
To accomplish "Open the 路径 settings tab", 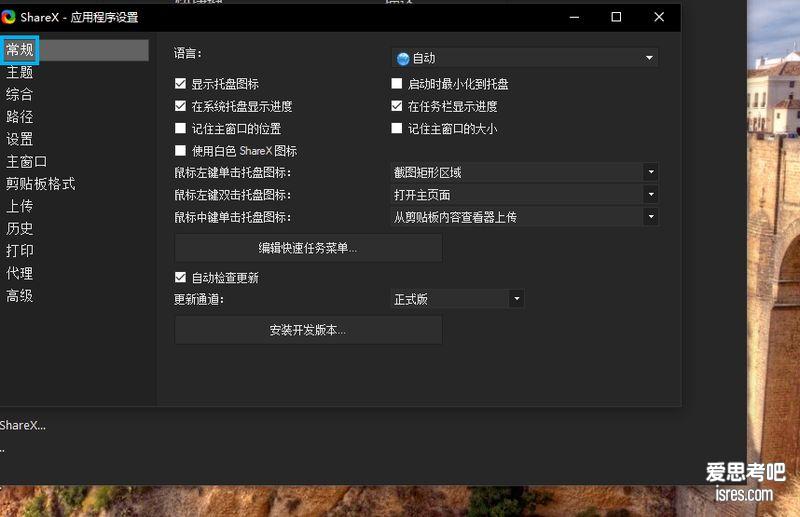I will coord(20,117).
